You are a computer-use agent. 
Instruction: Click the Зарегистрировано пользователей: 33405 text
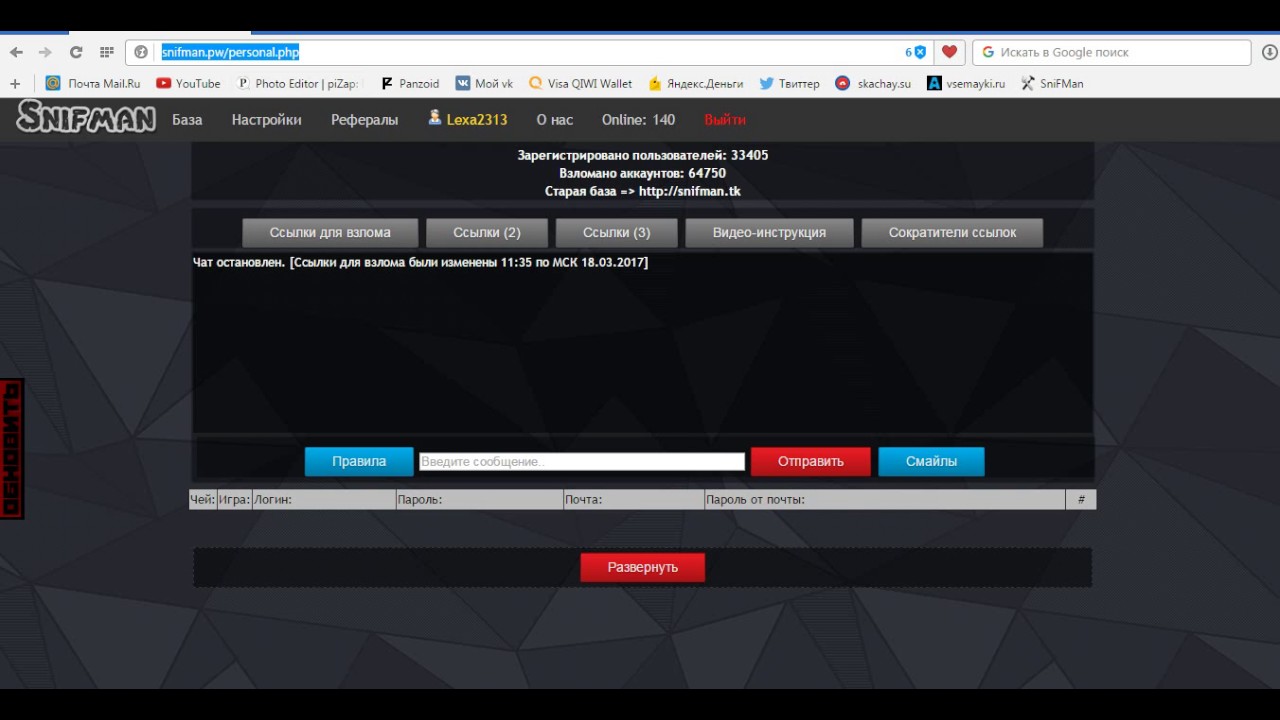(x=643, y=155)
